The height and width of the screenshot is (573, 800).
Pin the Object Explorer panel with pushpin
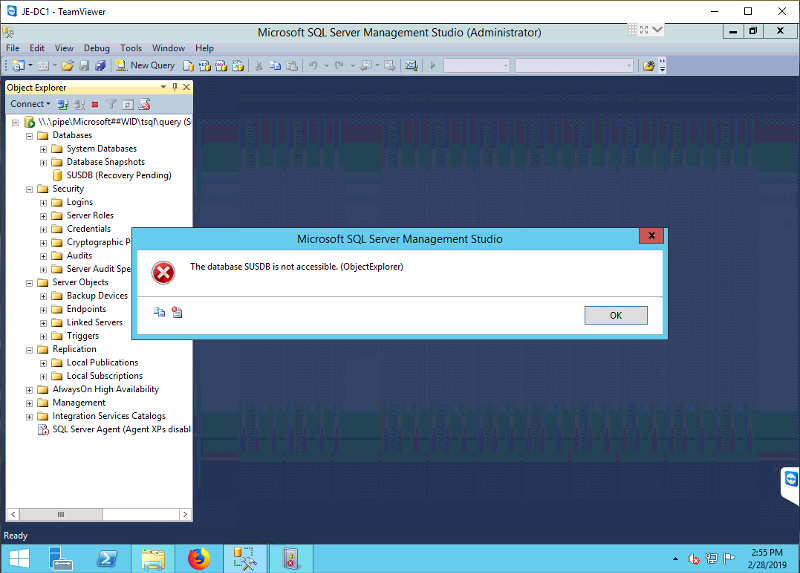point(175,87)
